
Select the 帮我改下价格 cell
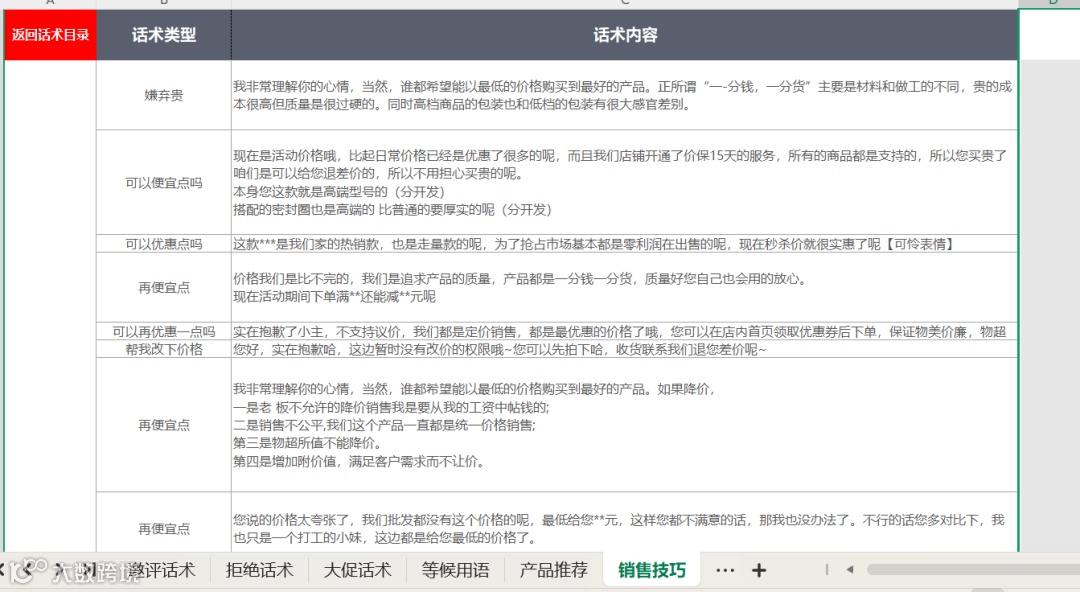(164, 349)
